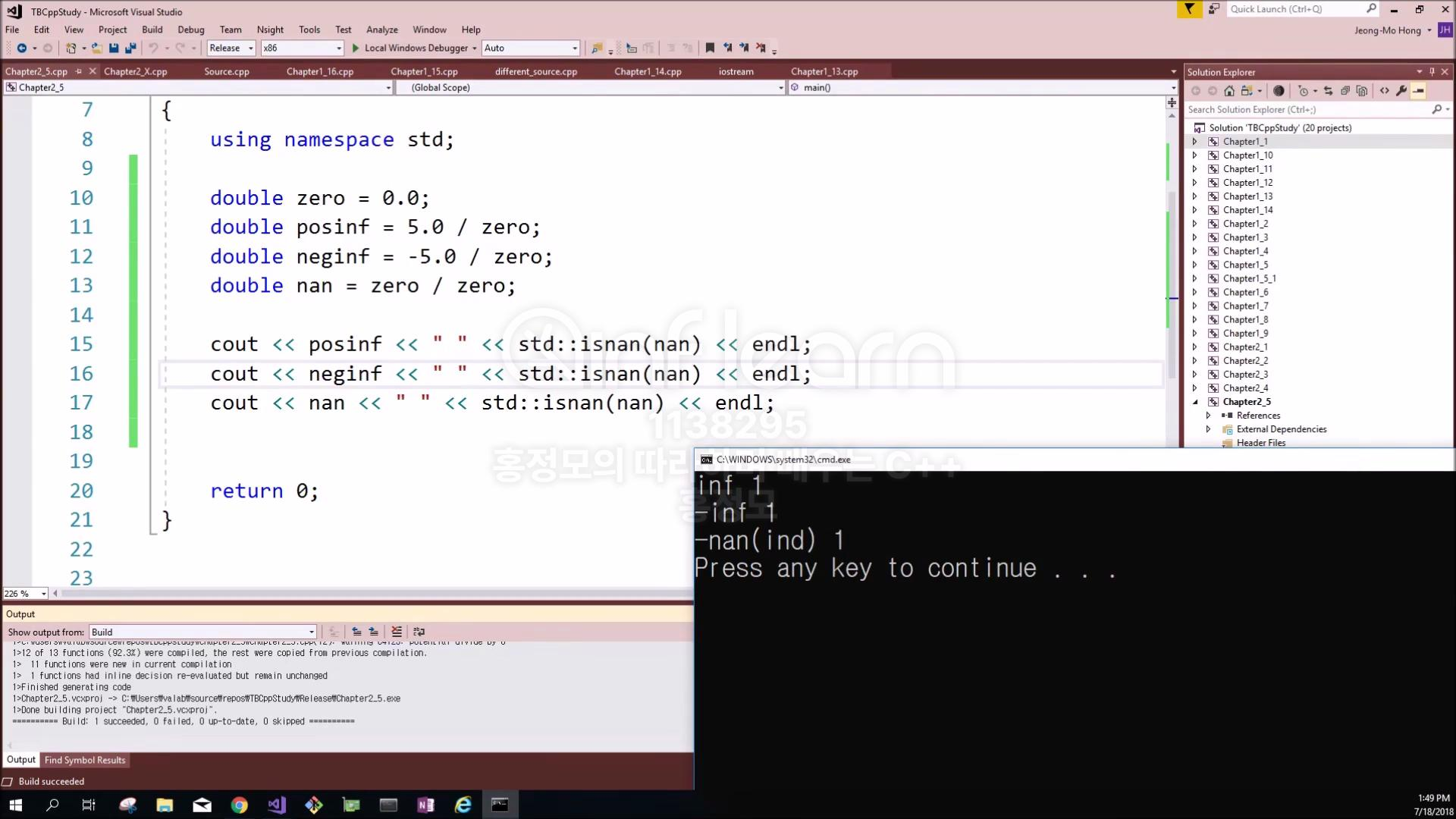Switch to Find Symbol Results tab
Viewport: 1456px width, 819px height.
pyautogui.click(x=85, y=760)
